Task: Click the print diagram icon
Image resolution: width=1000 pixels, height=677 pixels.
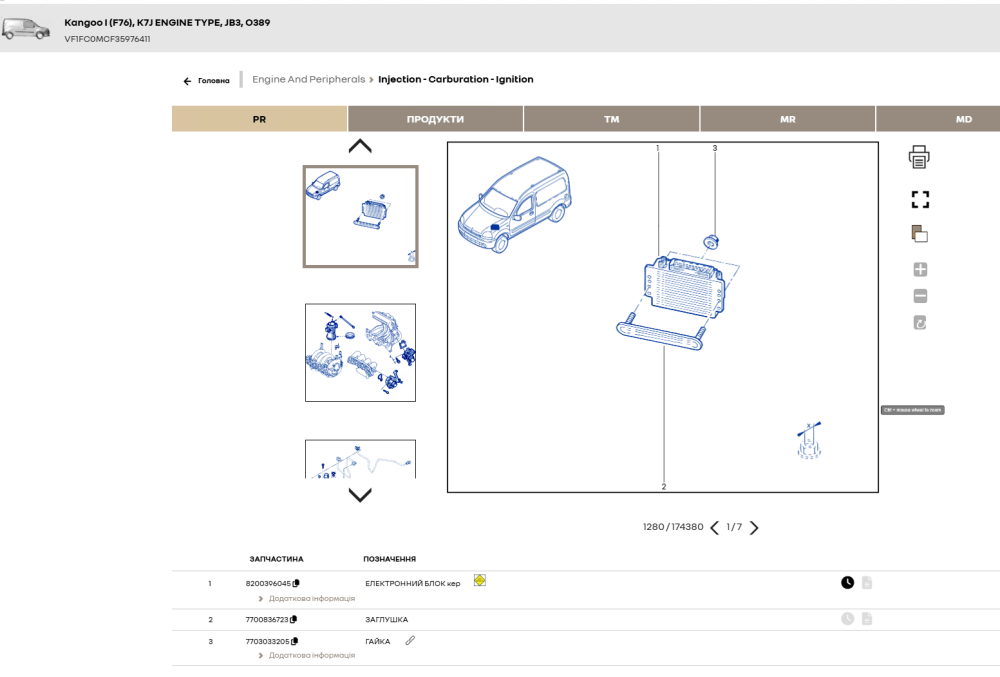Action: 919,157
